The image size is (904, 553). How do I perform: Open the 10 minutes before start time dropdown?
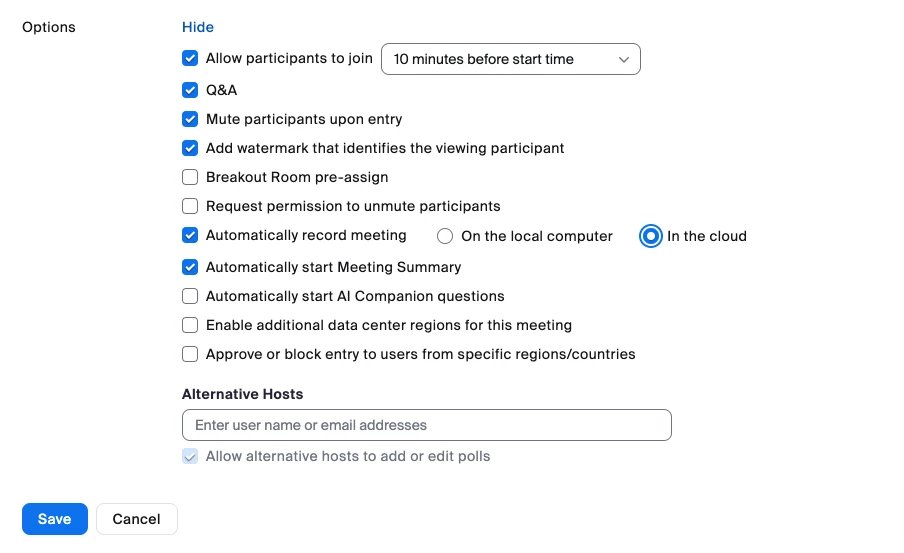click(x=510, y=60)
